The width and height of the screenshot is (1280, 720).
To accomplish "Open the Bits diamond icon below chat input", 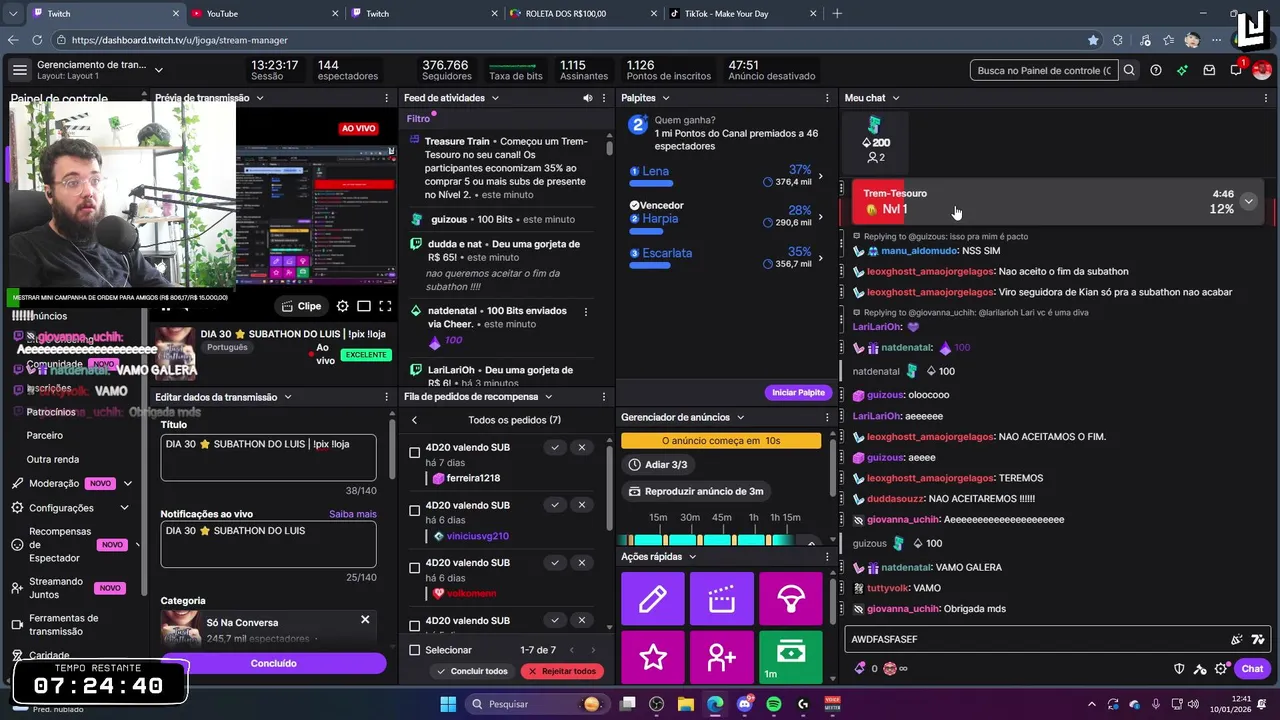I will [x=860, y=669].
